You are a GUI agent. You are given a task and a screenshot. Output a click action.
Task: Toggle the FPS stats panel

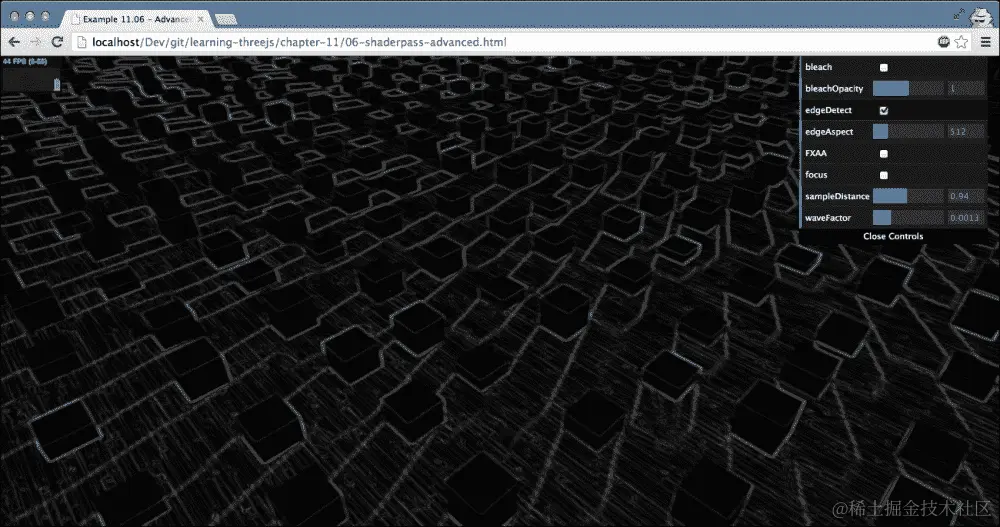[x=31, y=73]
